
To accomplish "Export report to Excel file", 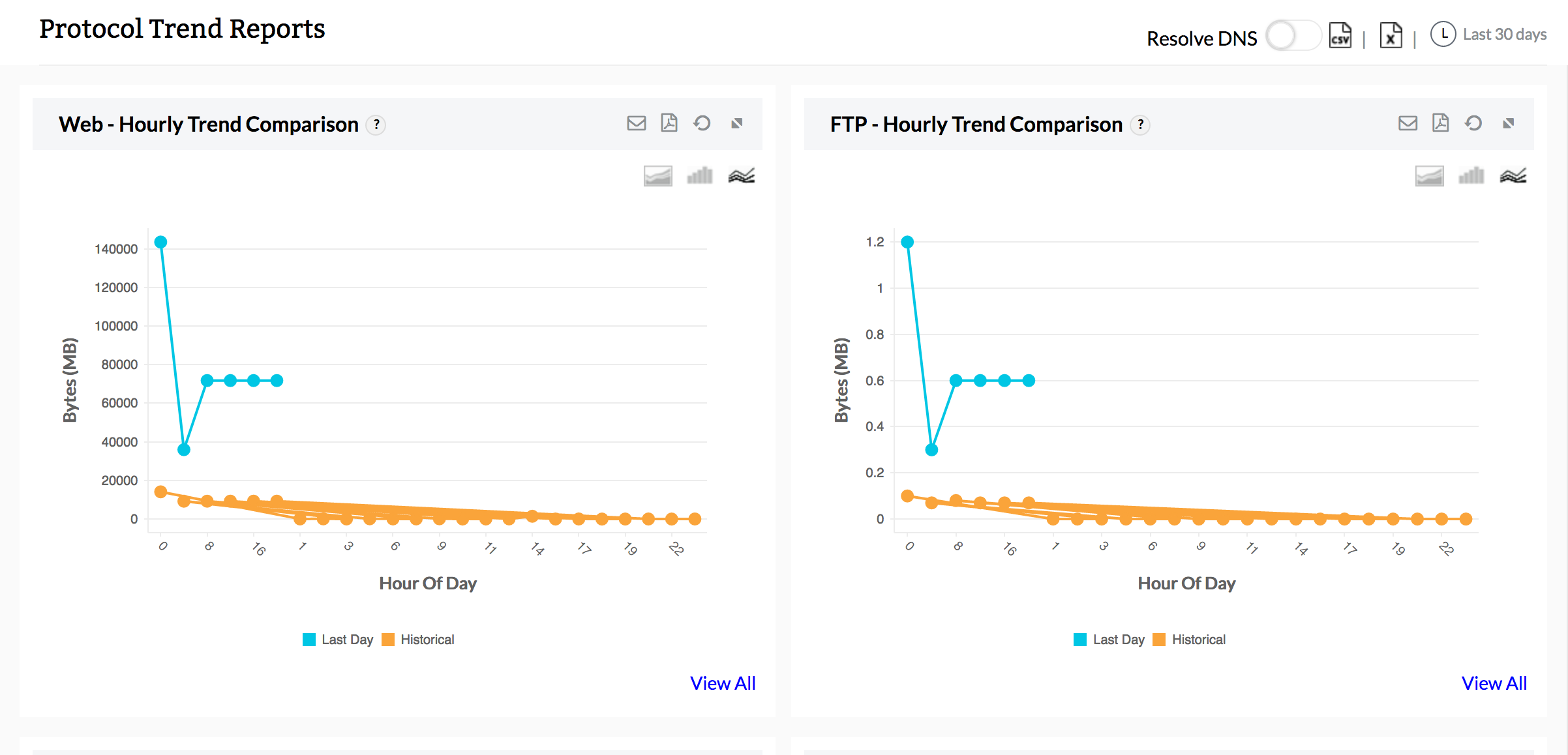I will tap(1391, 36).
